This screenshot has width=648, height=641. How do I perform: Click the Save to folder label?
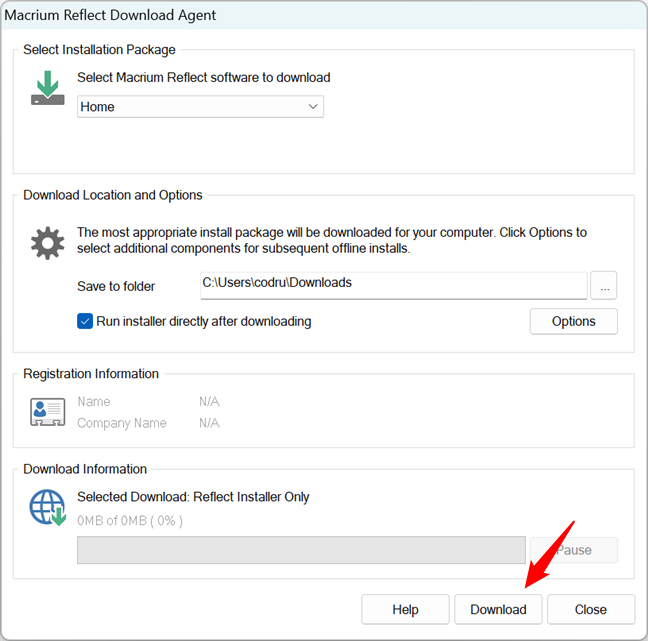(116, 286)
